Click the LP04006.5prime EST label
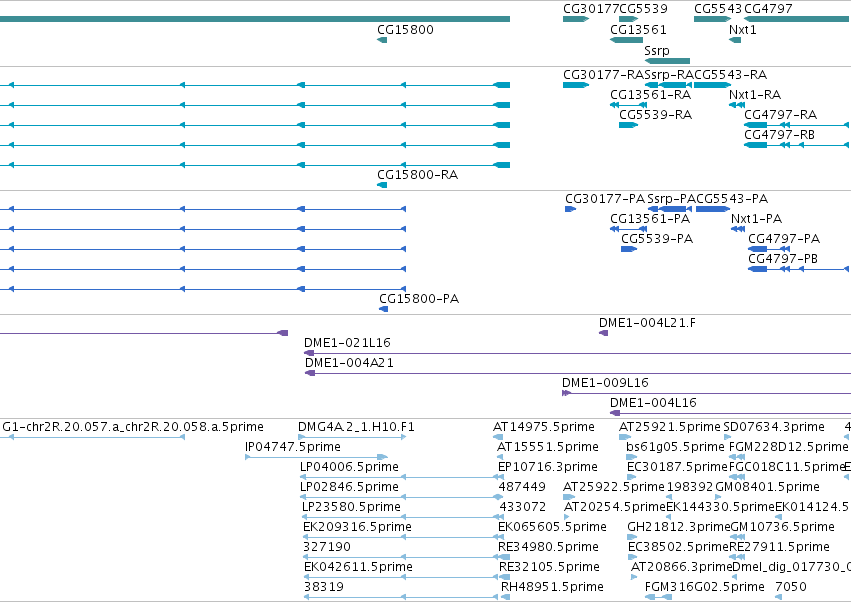 pos(350,467)
